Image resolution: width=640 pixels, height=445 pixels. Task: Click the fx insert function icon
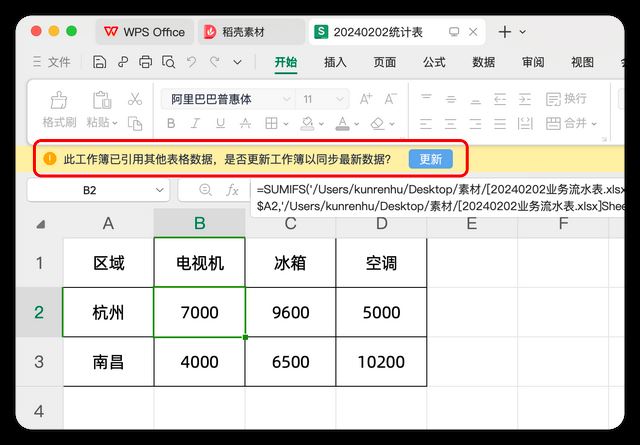[x=232, y=190]
